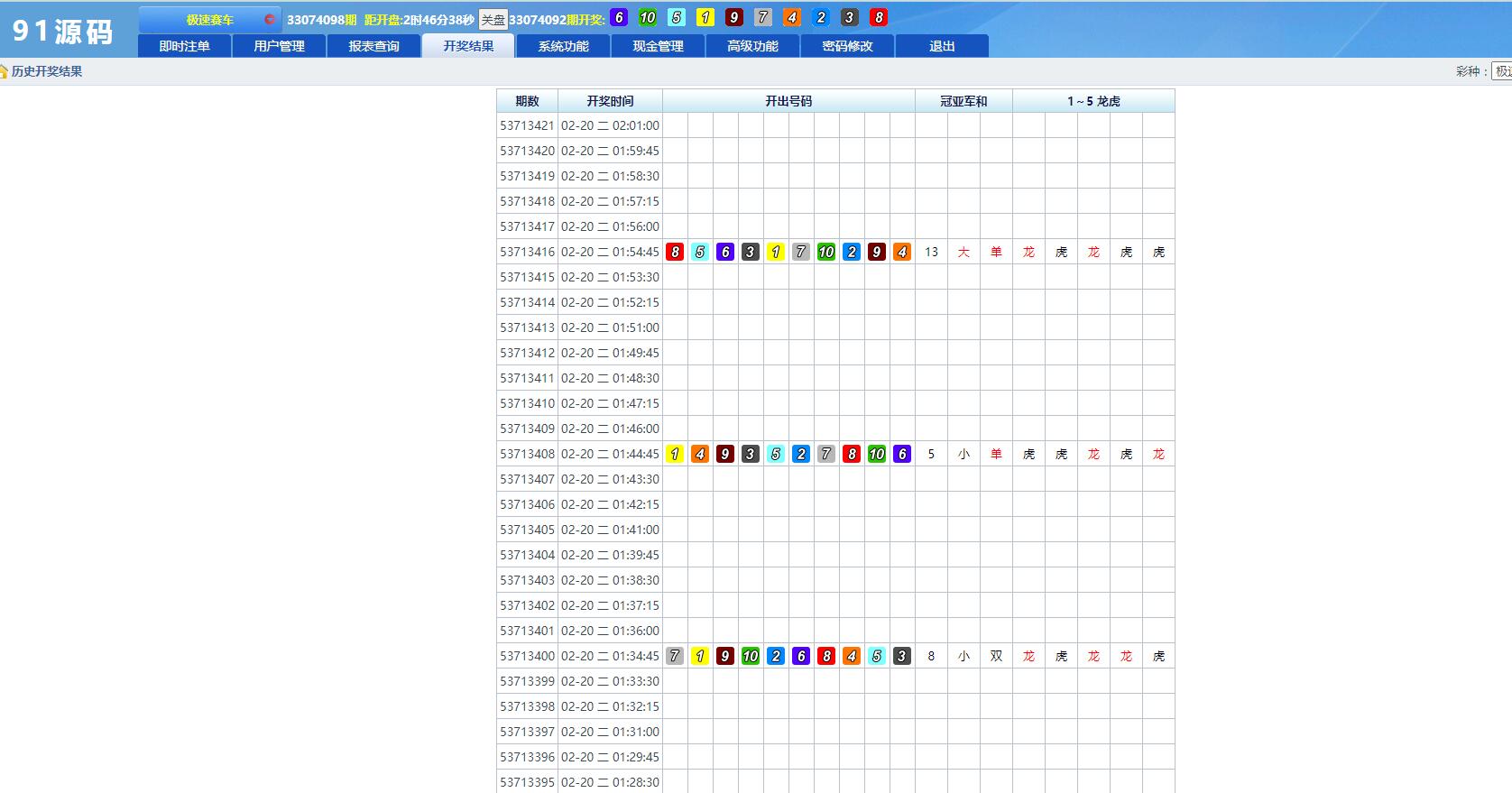Click the 关盘 status button
The height and width of the screenshot is (793, 1512).
click(x=493, y=20)
